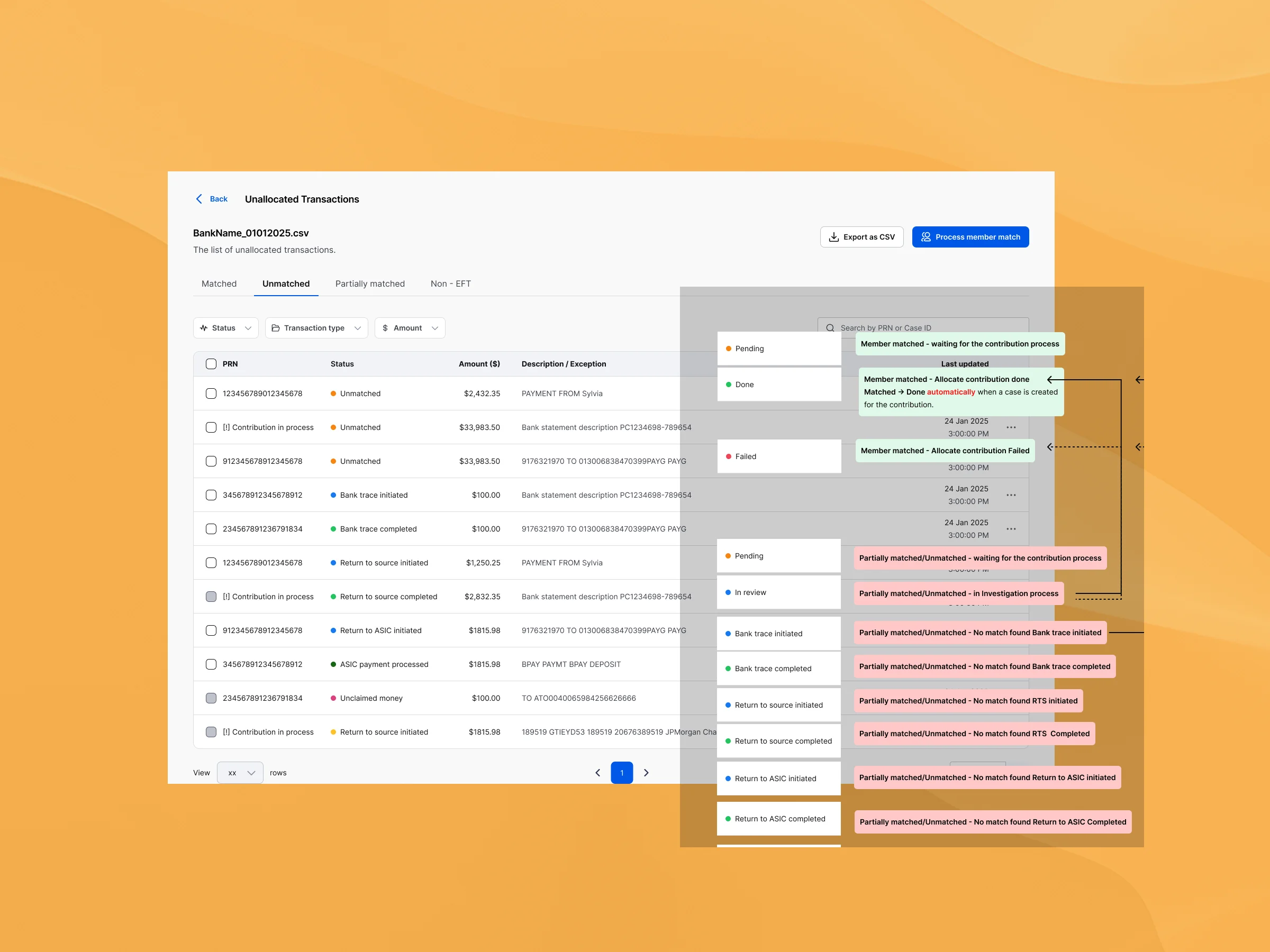Sort by the Amount ($) column header
1270x952 pixels.
point(479,364)
